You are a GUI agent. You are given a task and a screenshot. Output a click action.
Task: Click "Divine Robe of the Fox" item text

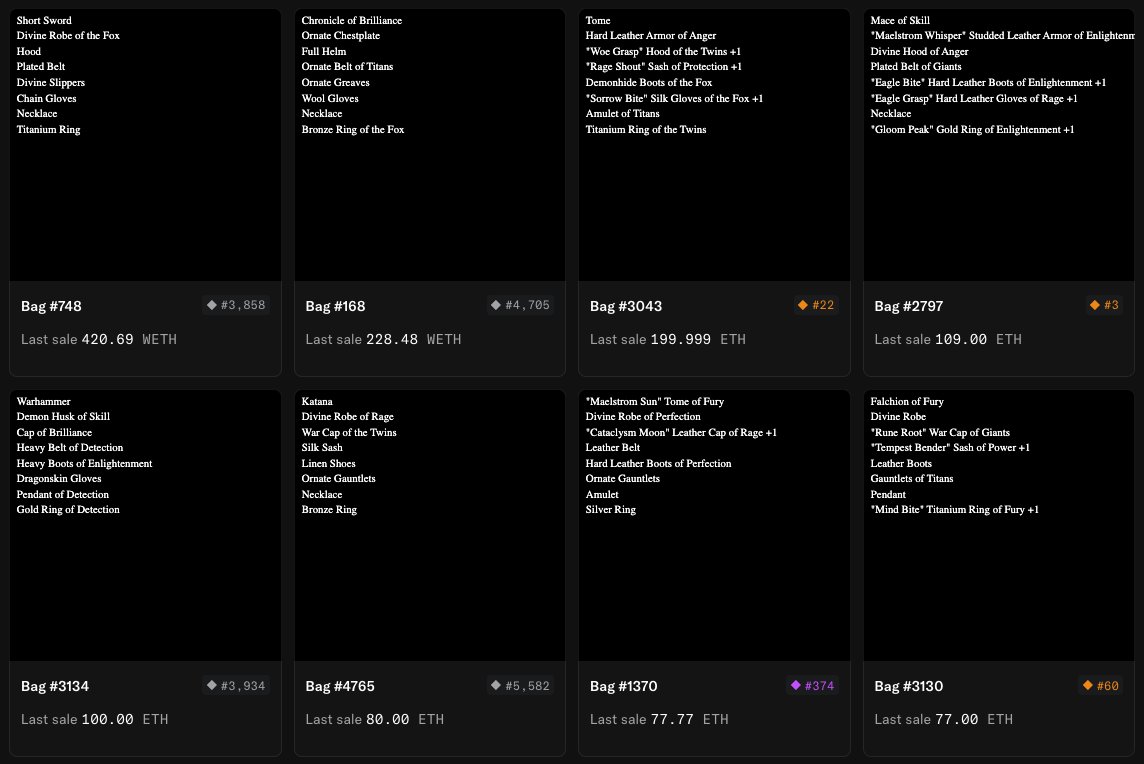click(68, 36)
